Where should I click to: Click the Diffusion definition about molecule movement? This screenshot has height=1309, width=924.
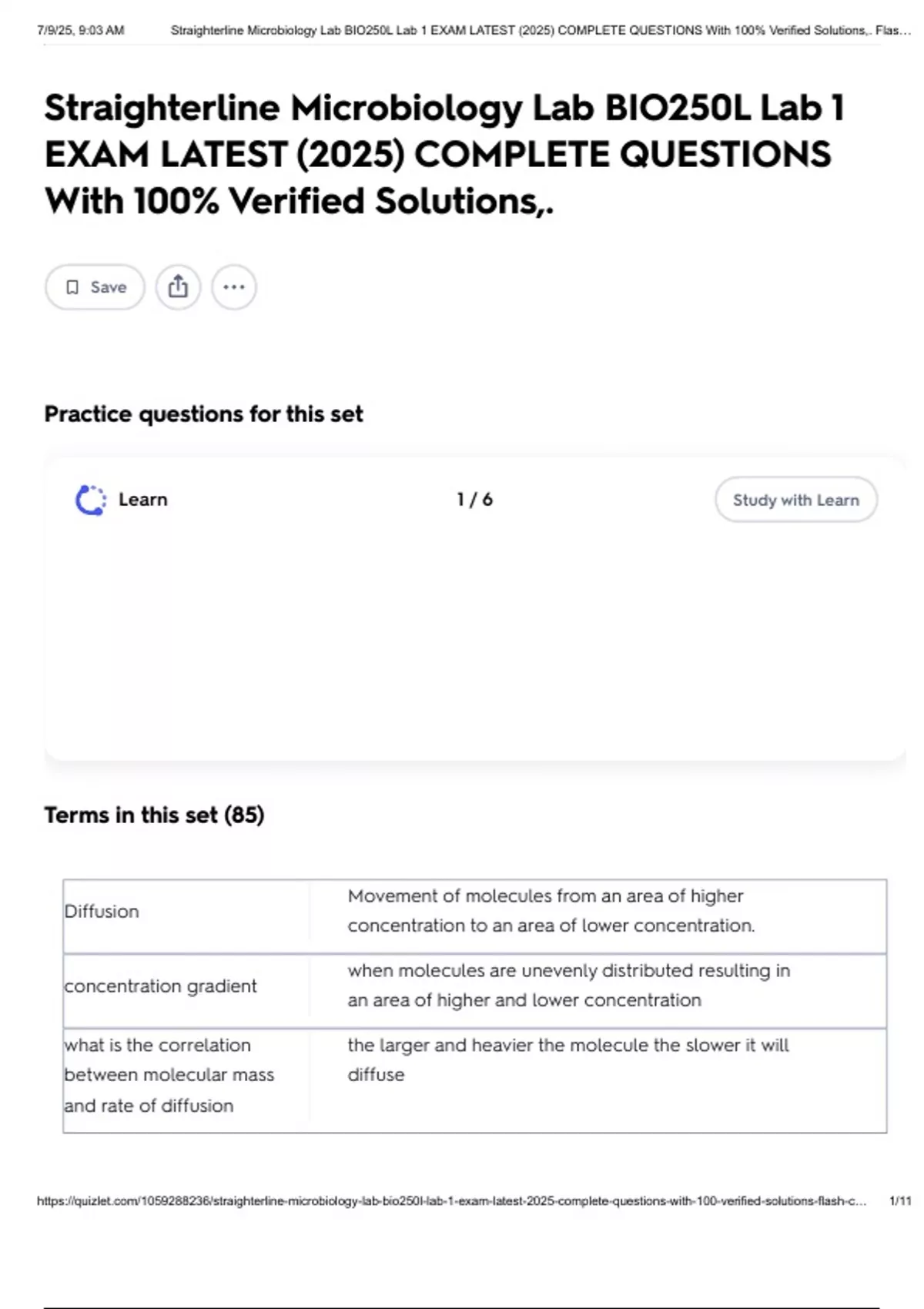[x=551, y=911]
